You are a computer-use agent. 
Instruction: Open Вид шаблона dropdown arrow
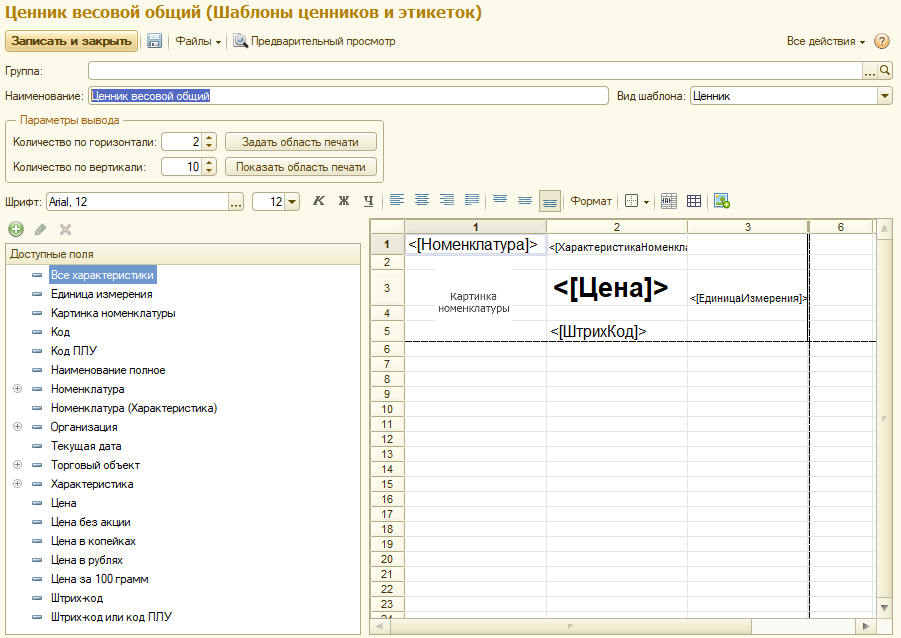pyautogui.click(x=885, y=96)
